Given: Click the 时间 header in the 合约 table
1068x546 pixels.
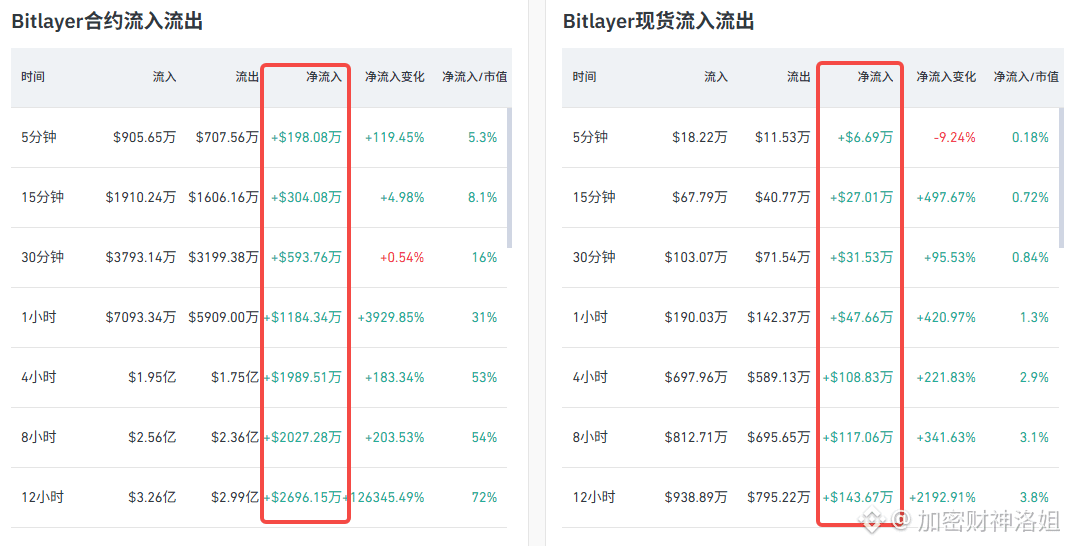Looking at the screenshot, I should pyautogui.click(x=33, y=77).
